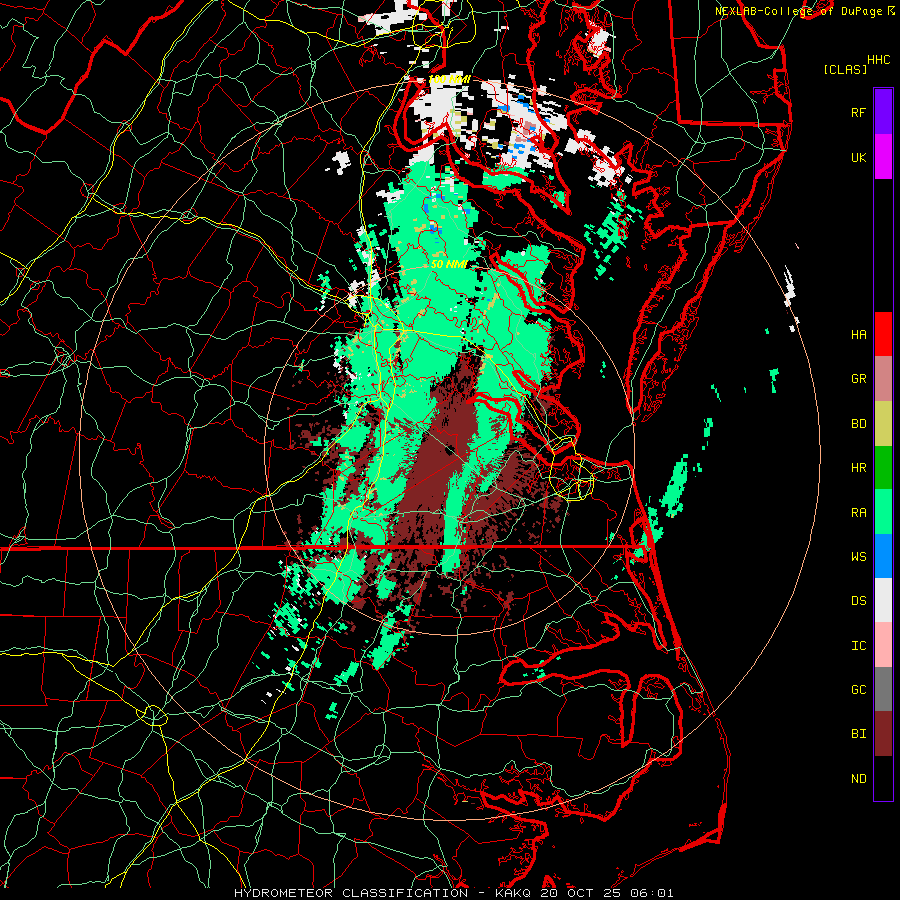Click the 'BD' legend label

858,424
